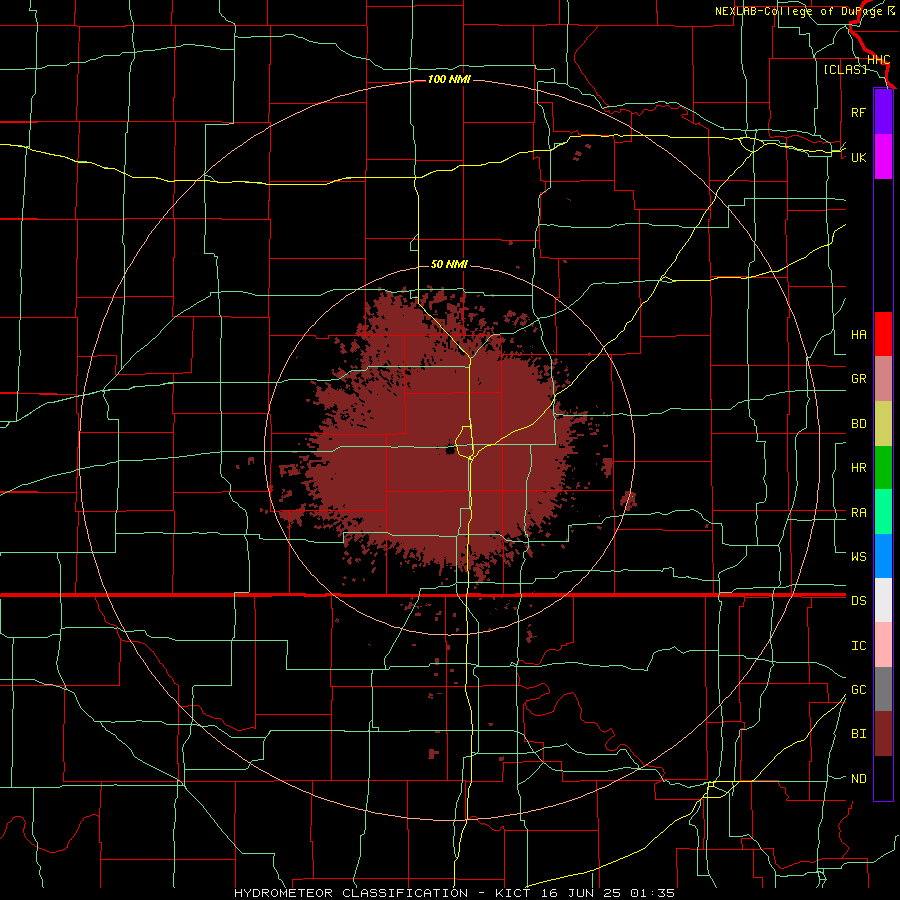Select the yellow BD legend color swatch
This screenshot has height=900, width=900.
[x=883, y=423]
